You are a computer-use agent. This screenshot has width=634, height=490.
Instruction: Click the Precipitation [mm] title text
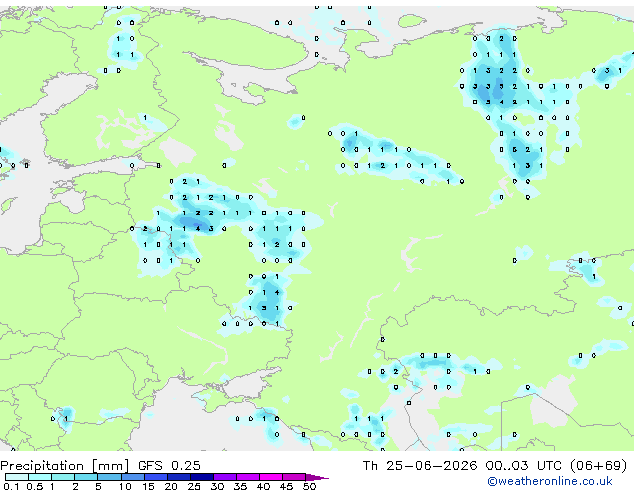64,466
